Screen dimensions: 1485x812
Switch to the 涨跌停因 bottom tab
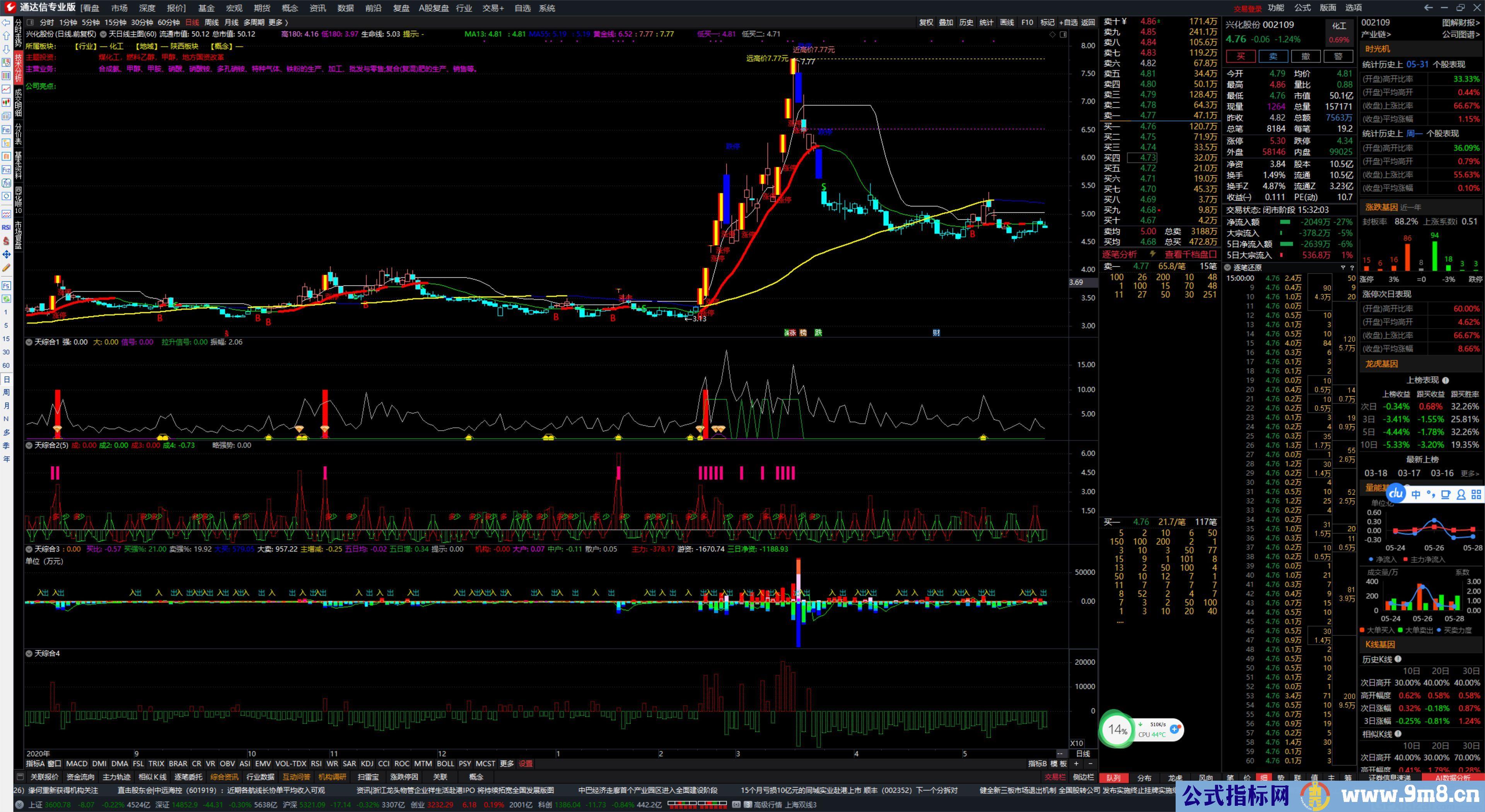tap(404, 777)
